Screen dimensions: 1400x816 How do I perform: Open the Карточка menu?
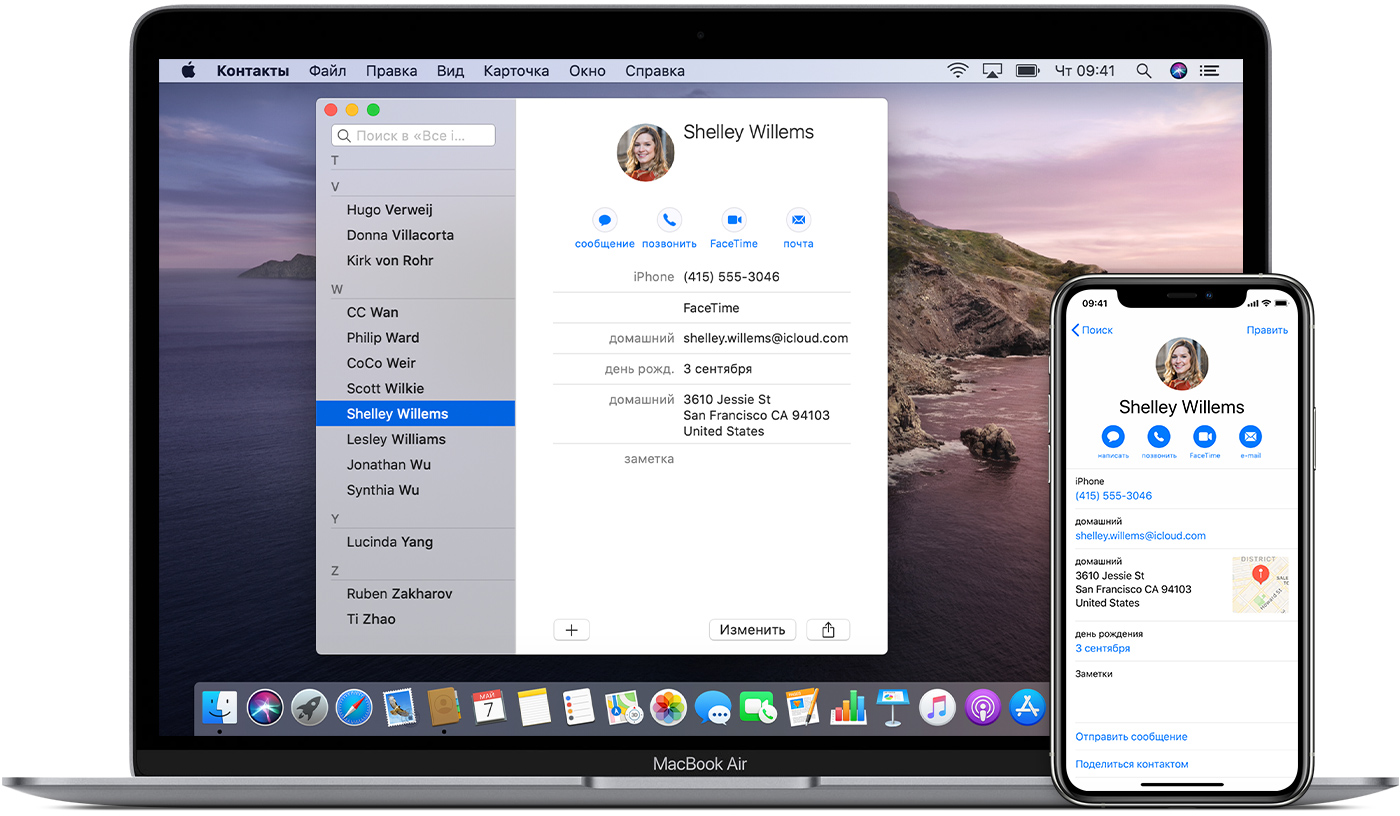[x=516, y=71]
